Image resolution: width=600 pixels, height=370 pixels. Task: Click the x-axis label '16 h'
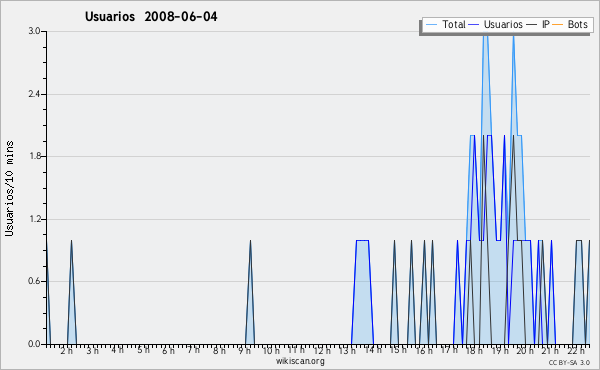[424, 350]
